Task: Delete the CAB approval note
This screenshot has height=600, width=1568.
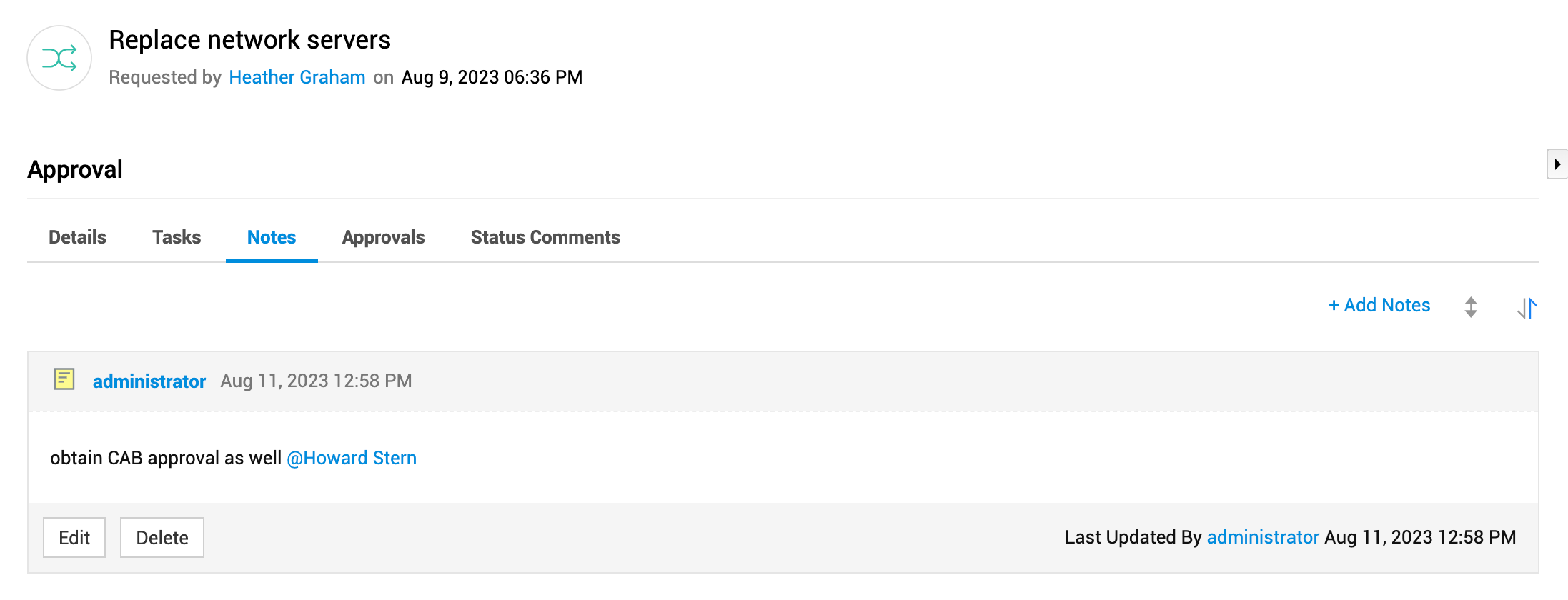Action: point(162,538)
